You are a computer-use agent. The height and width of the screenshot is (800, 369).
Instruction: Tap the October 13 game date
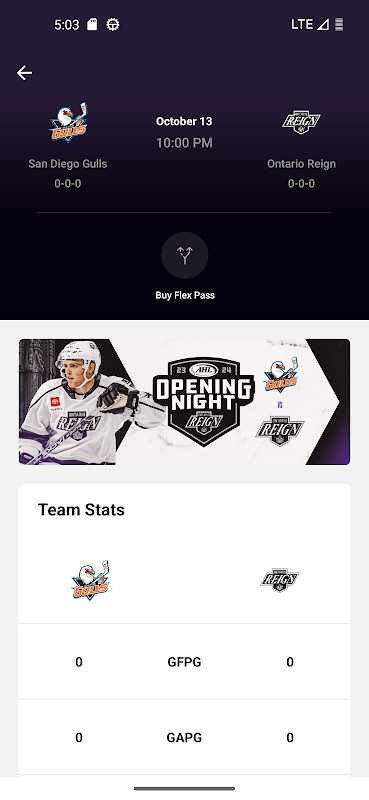click(184, 121)
